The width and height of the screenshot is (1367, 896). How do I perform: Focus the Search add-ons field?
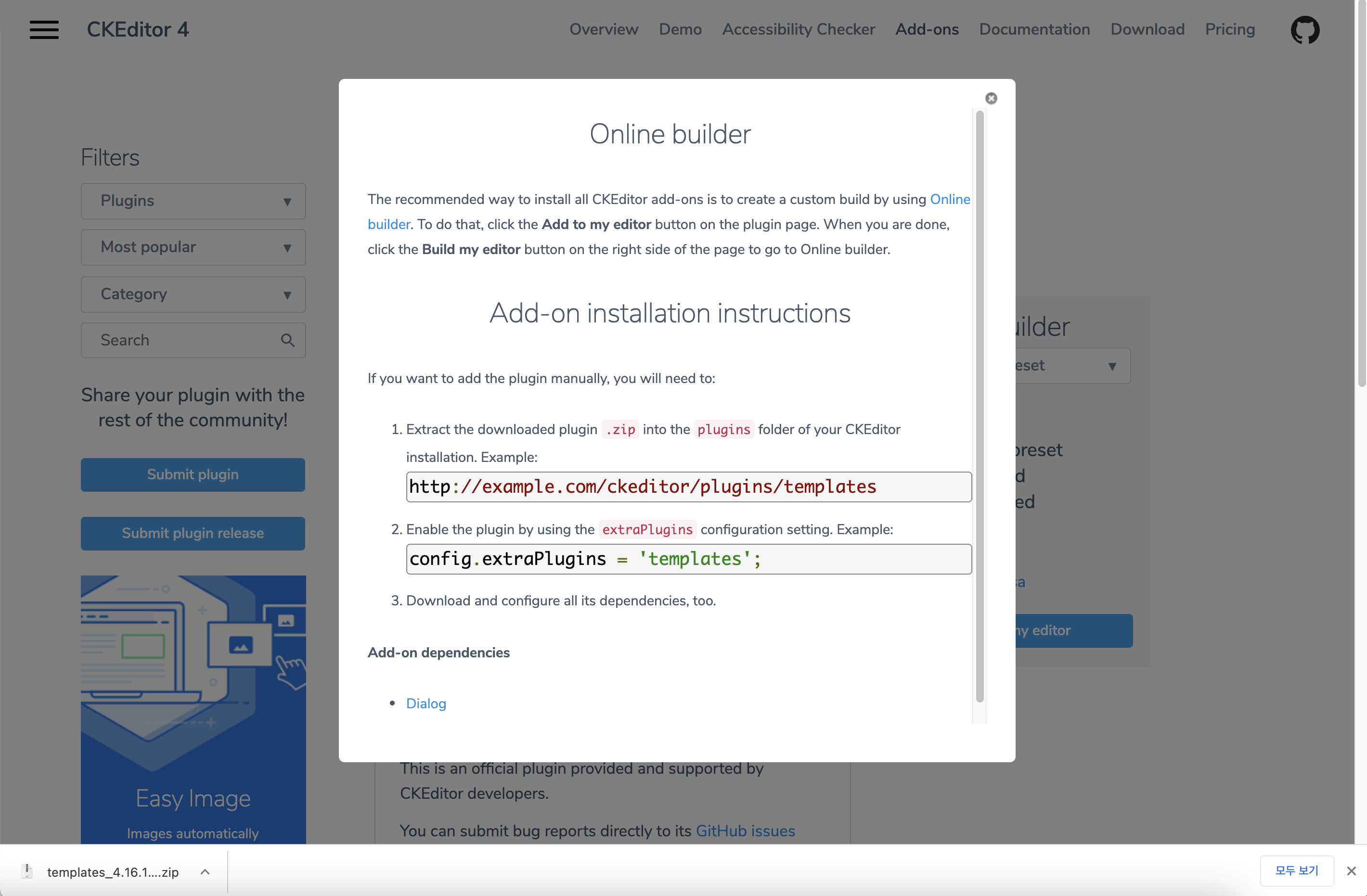pyautogui.click(x=193, y=340)
